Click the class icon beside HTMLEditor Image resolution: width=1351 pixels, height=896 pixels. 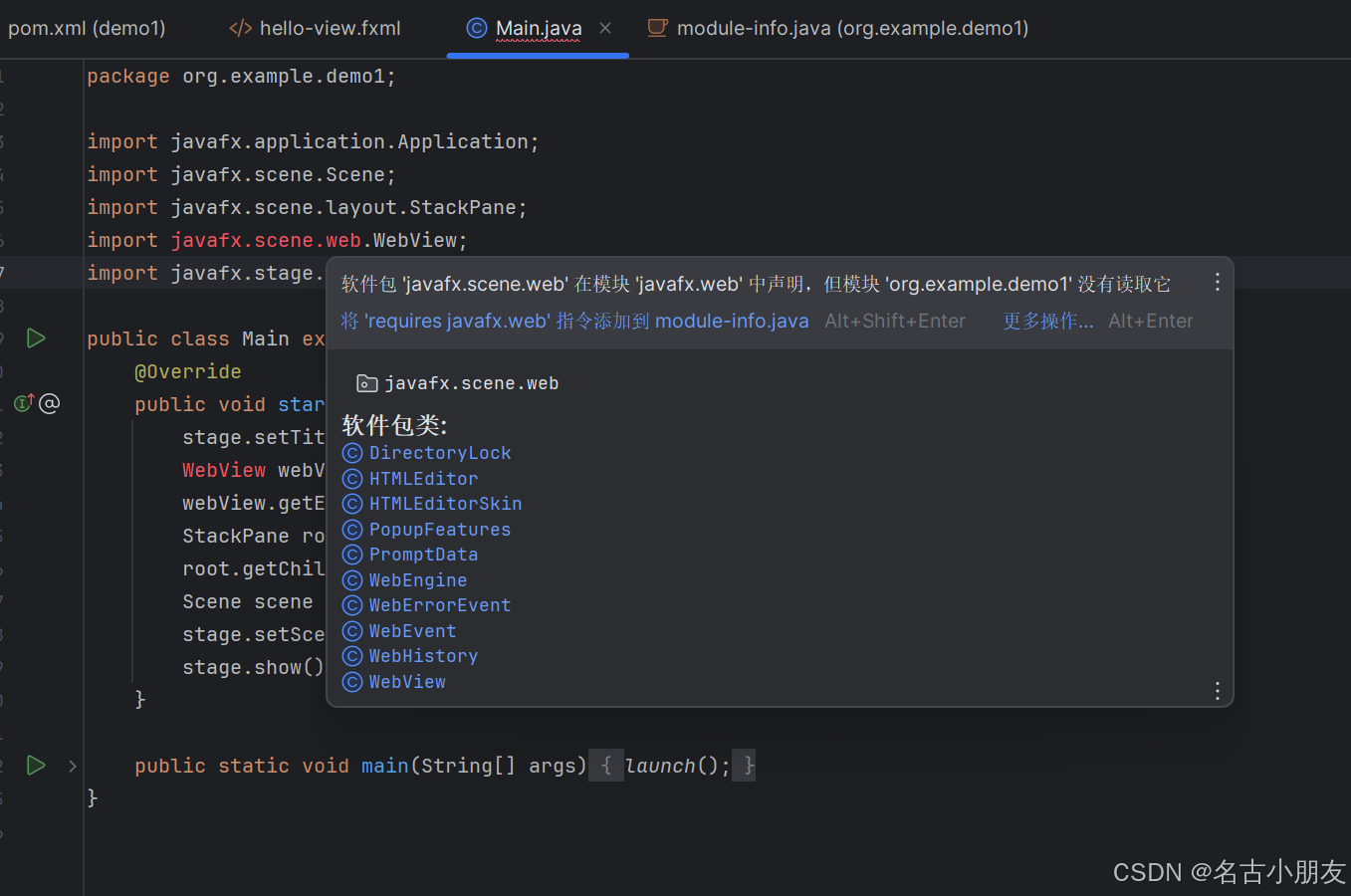pyautogui.click(x=352, y=479)
